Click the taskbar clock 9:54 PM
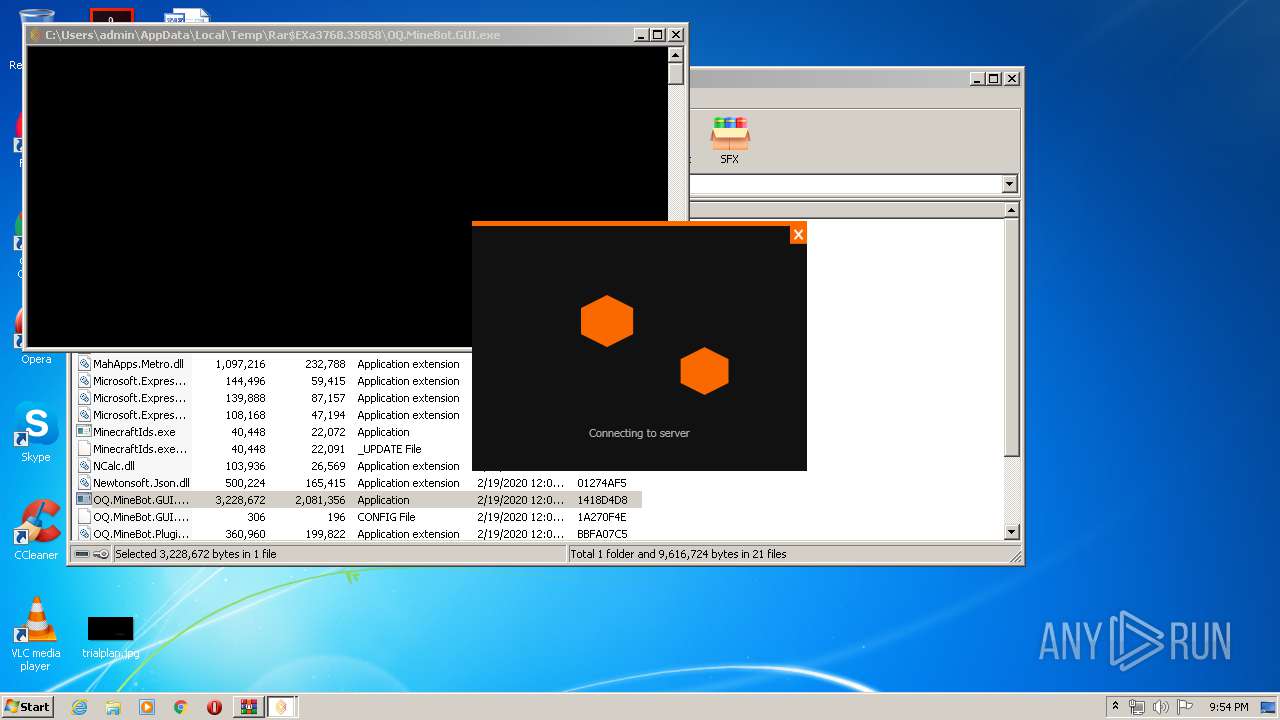 1229,707
